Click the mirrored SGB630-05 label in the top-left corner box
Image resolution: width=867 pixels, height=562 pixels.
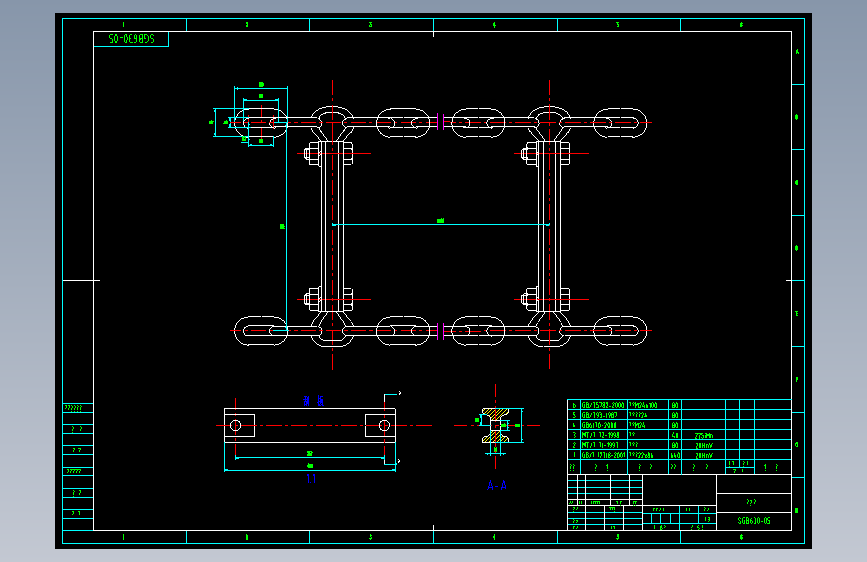132,39
